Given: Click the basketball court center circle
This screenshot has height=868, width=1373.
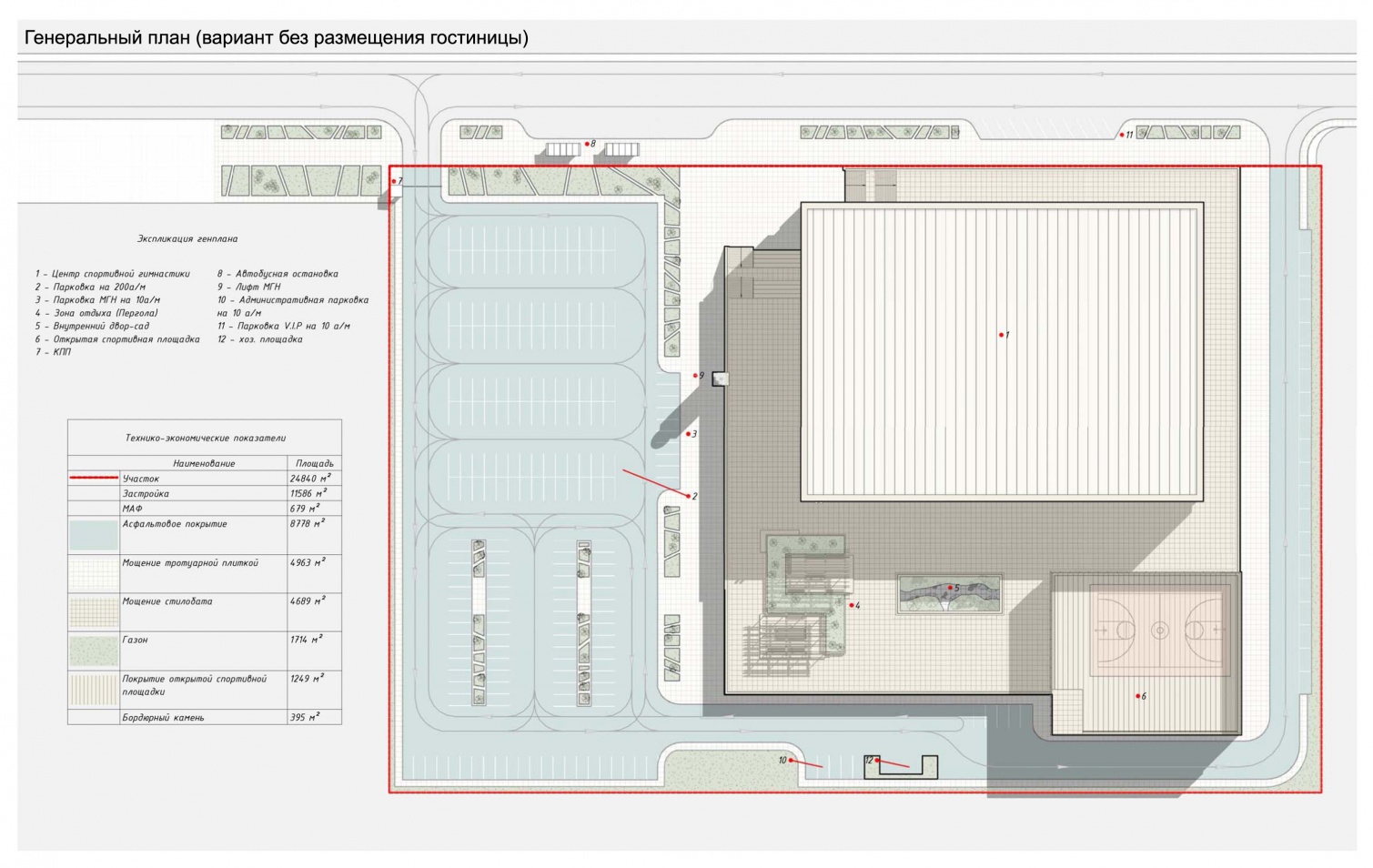Looking at the screenshot, I should 1159,630.
